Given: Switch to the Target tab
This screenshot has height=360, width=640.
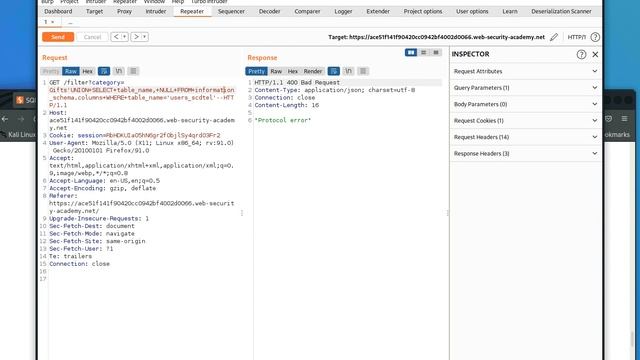Looking at the screenshot, I should 94,11.
